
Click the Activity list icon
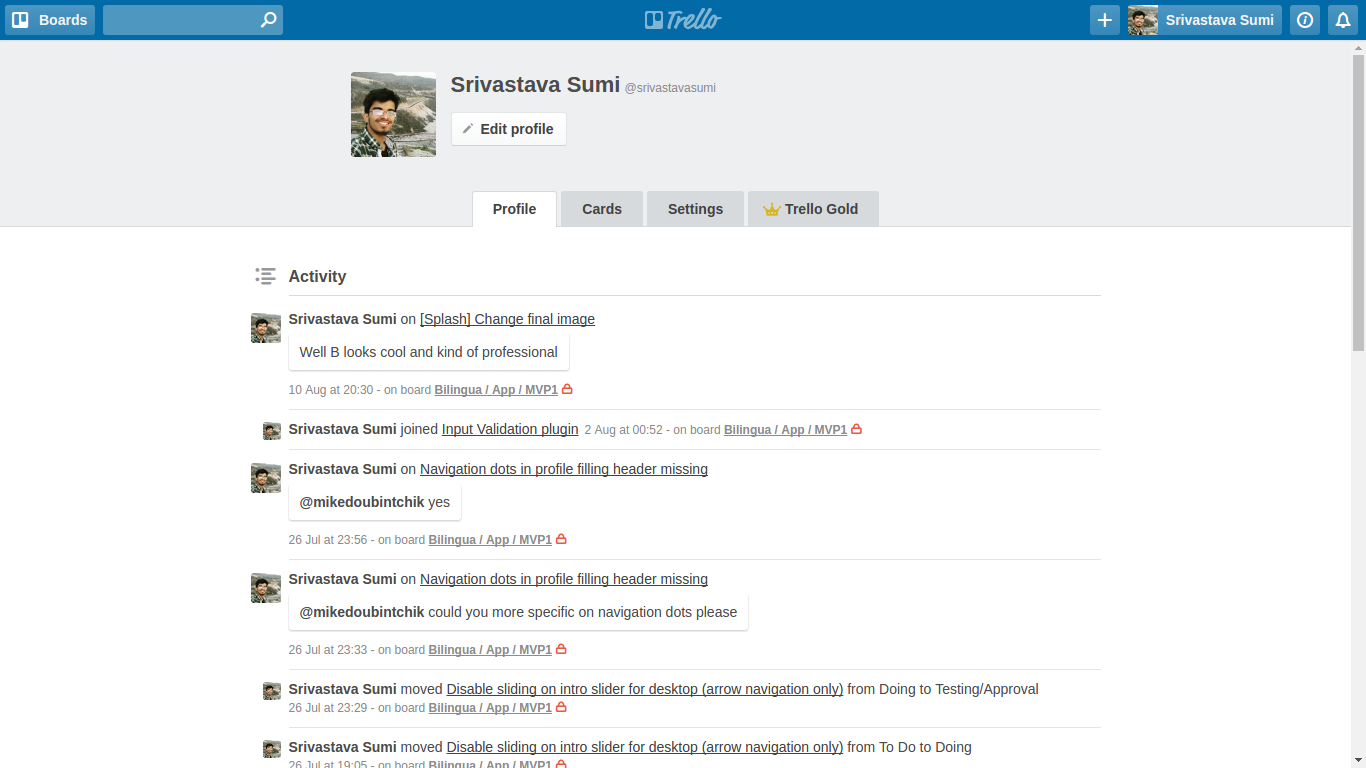(x=265, y=276)
